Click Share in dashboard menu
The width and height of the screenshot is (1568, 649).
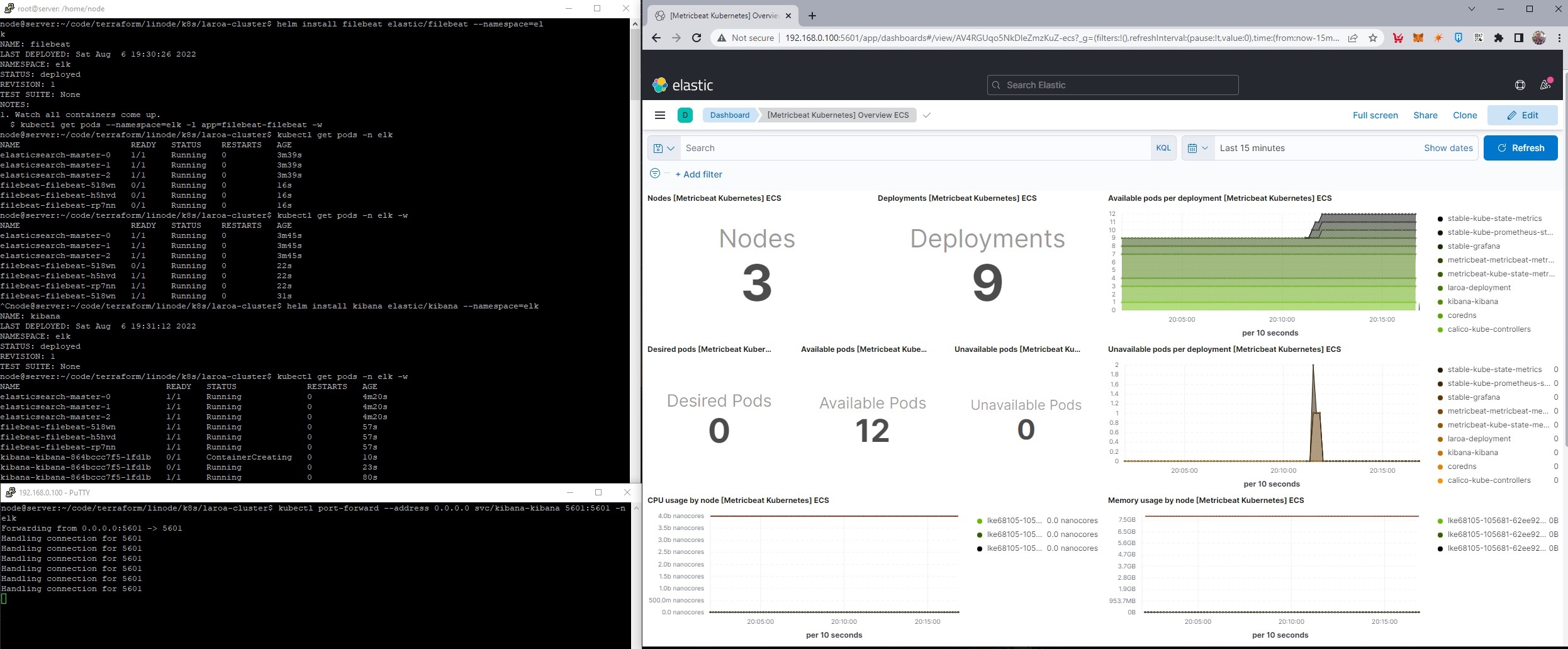(x=1425, y=115)
